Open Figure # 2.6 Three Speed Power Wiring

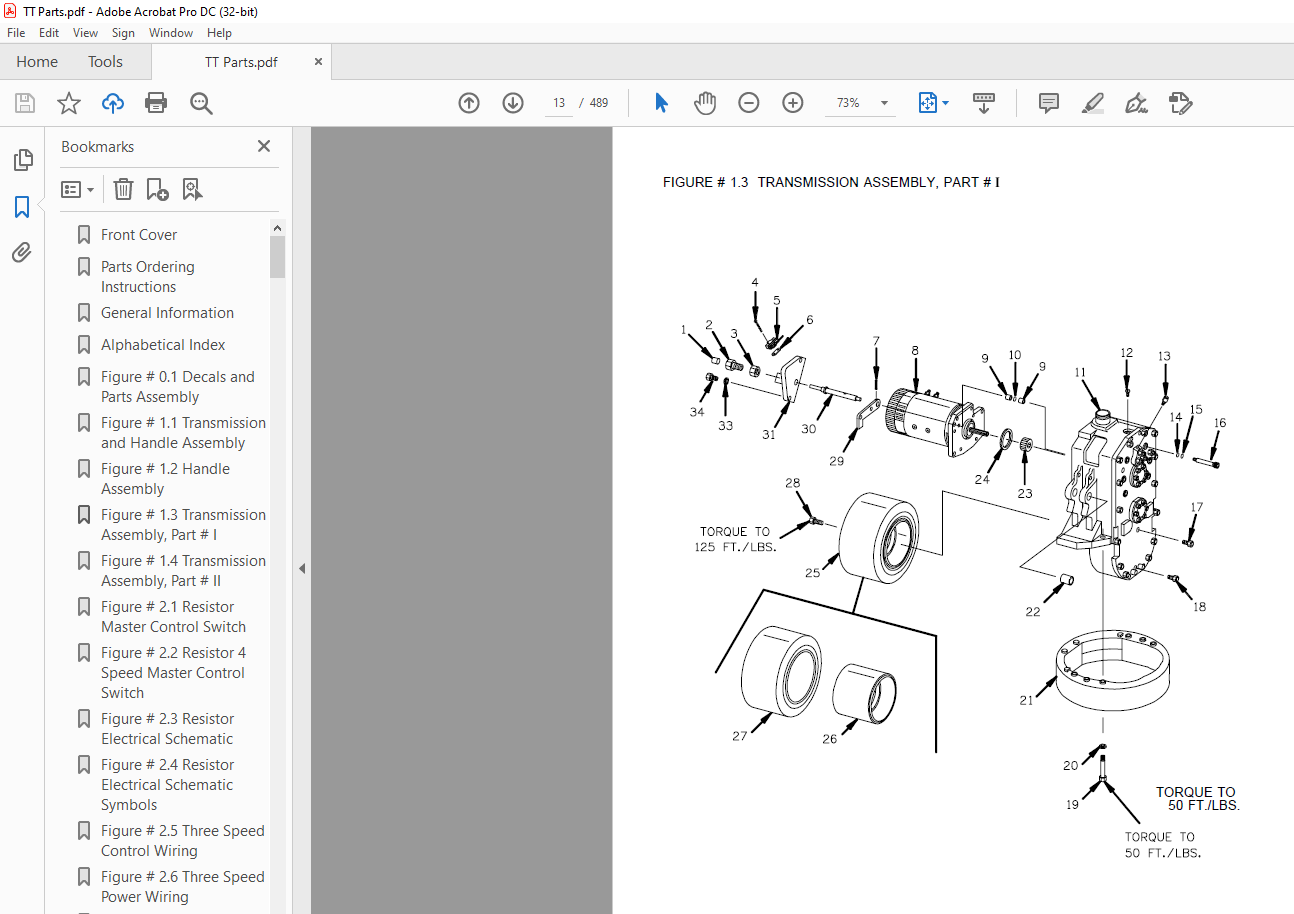[x=183, y=887]
